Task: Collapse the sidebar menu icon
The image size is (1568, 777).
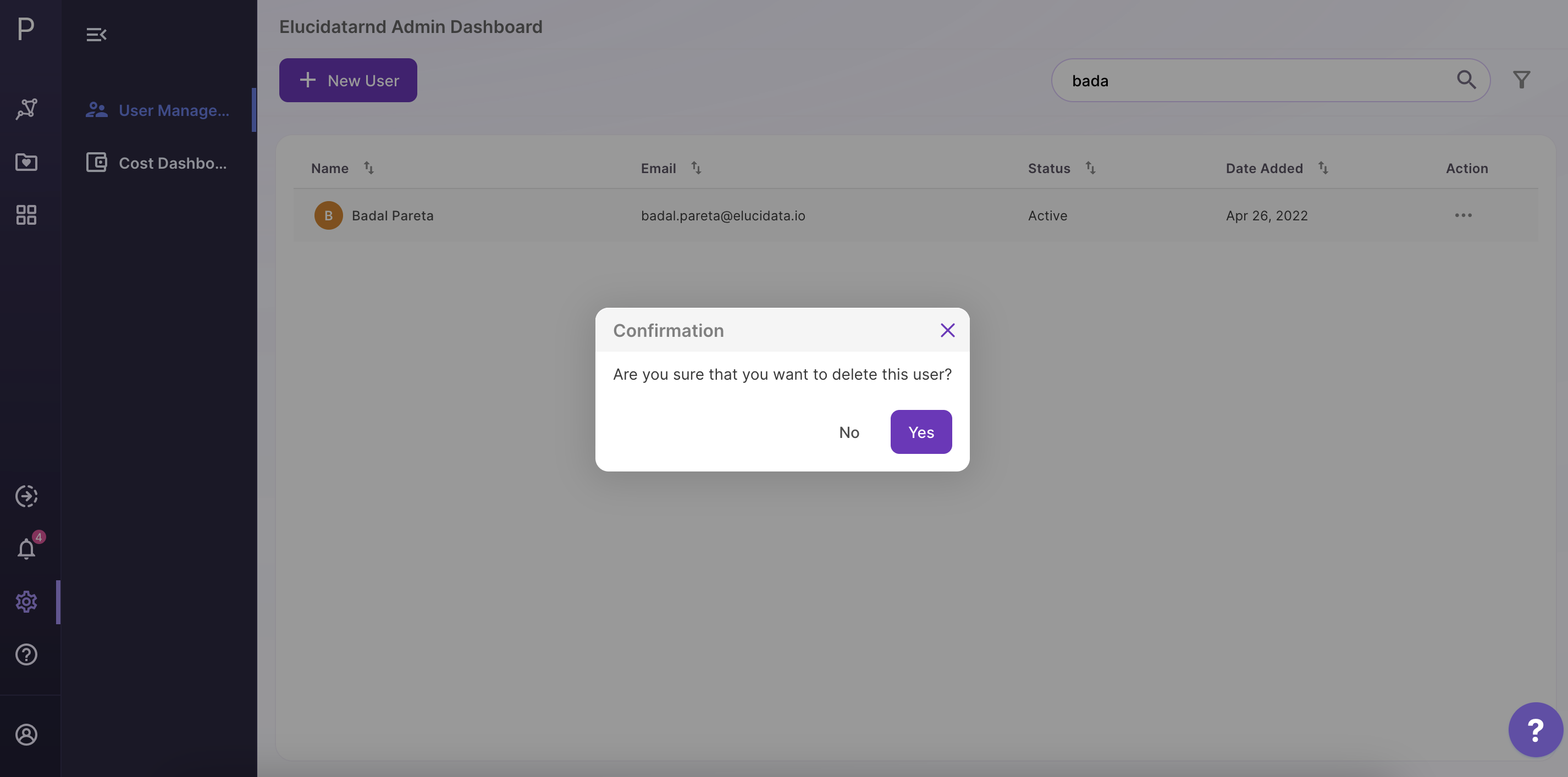Action: 96,34
